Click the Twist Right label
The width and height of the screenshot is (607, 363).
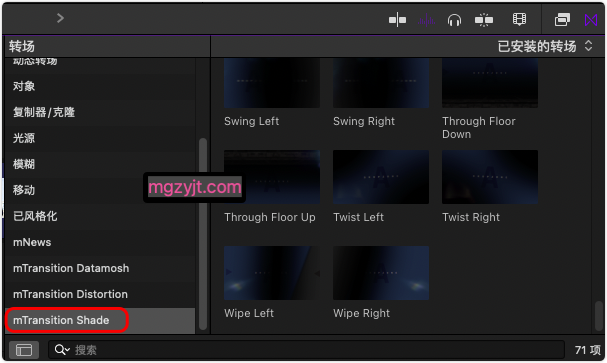click(x=471, y=217)
